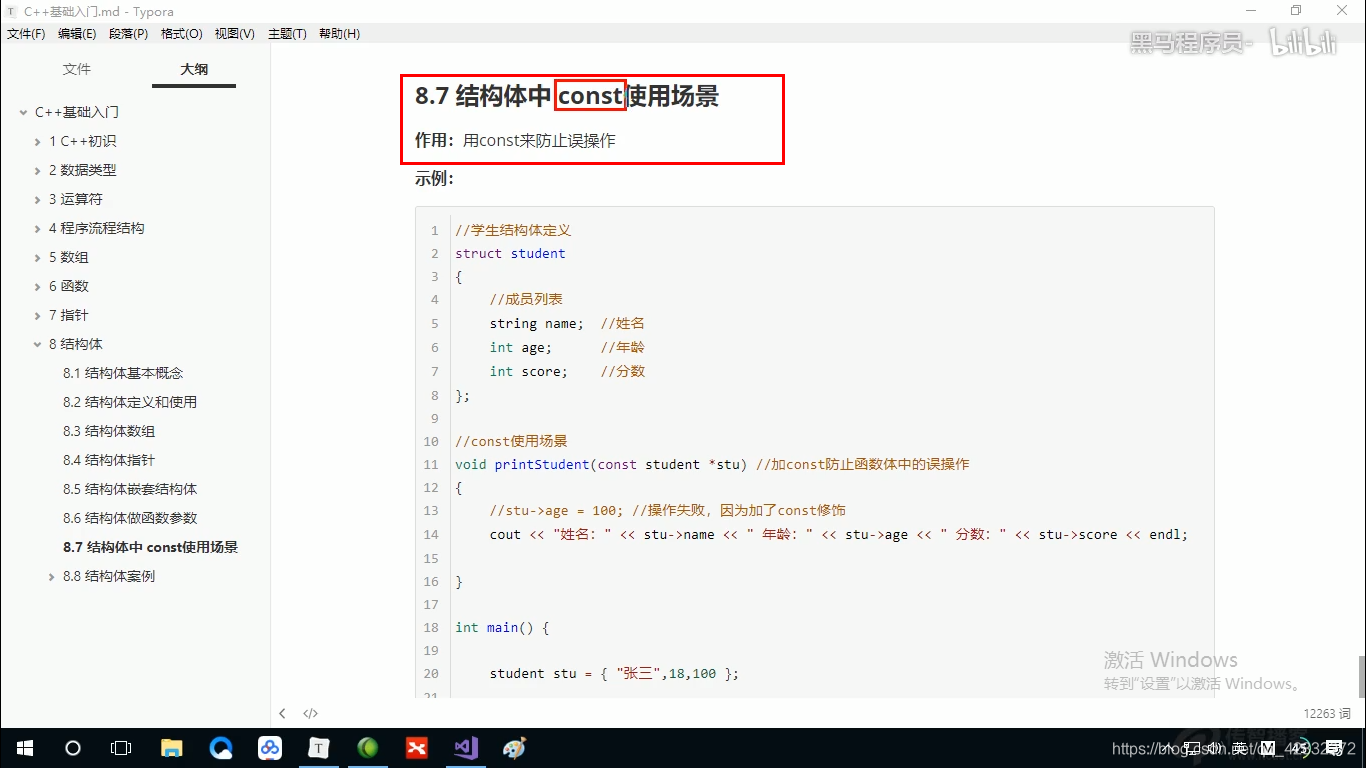
Task: Click the 6 函数 outline label
Action: [x=69, y=286]
